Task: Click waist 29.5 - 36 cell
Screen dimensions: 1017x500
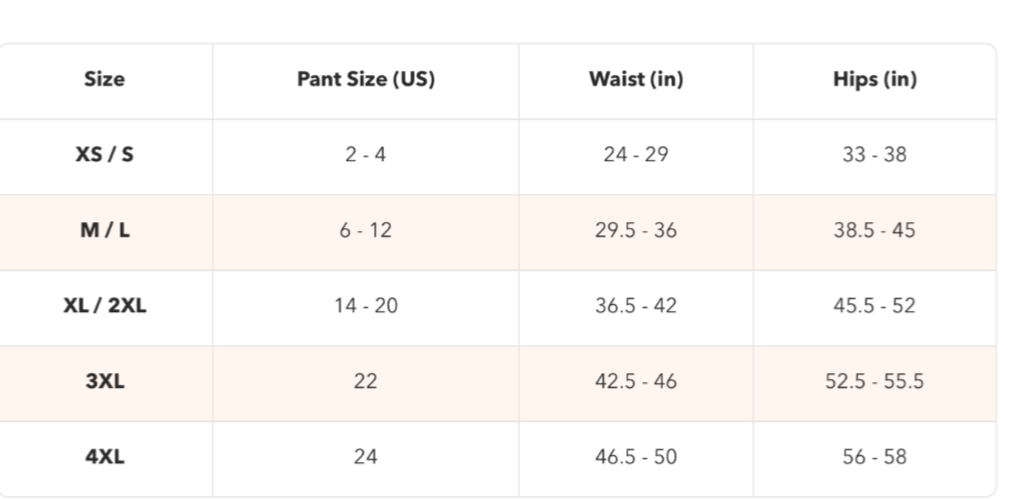Action: pyautogui.click(x=636, y=230)
